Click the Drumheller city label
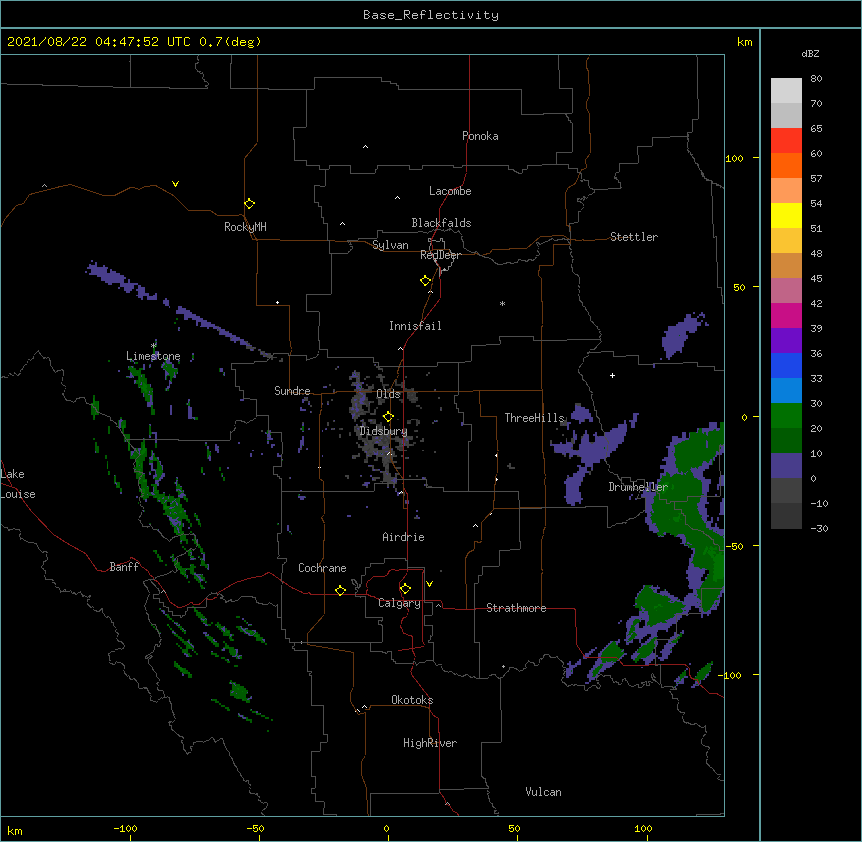 [638, 487]
